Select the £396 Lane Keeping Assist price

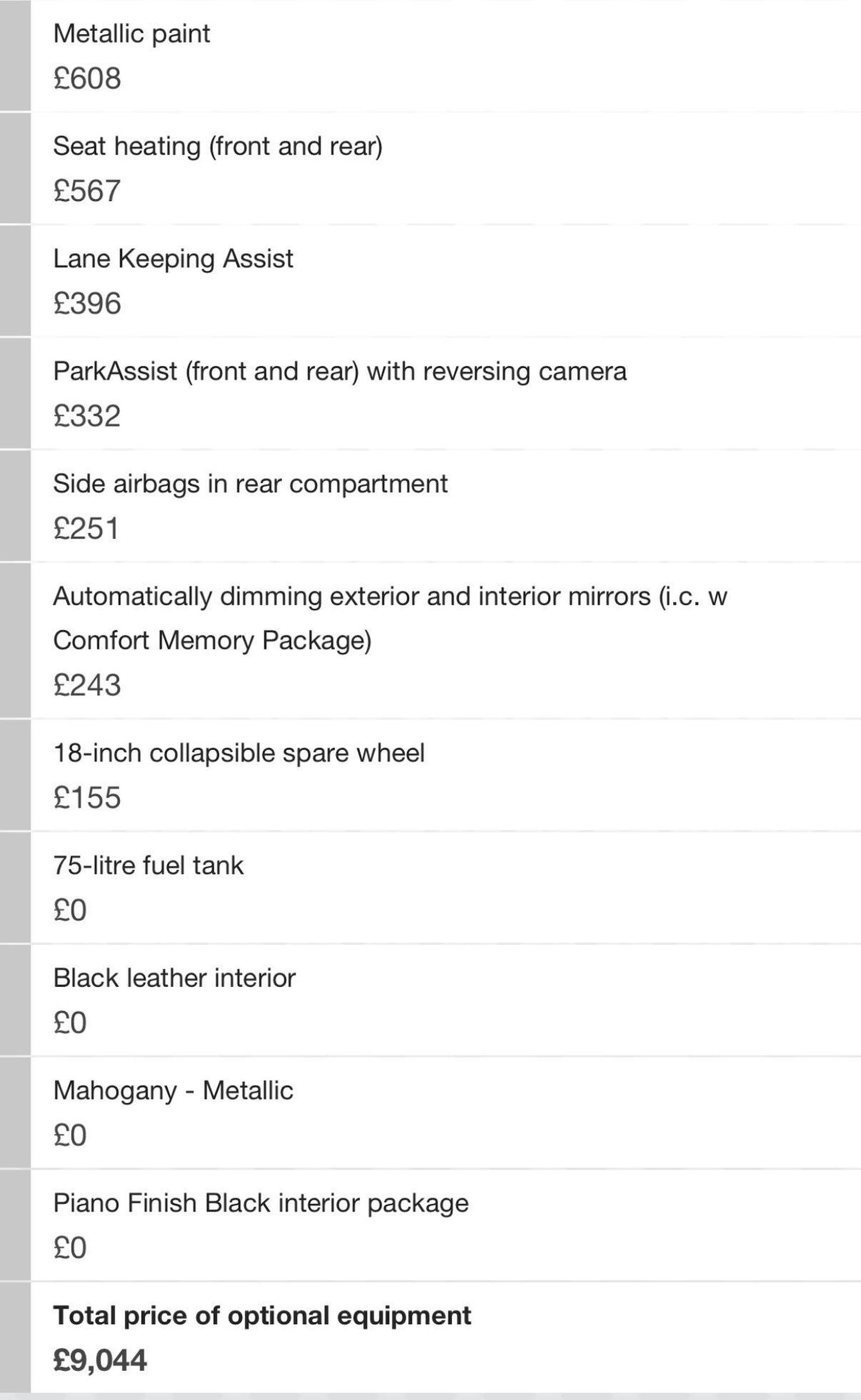pos(87,303)
